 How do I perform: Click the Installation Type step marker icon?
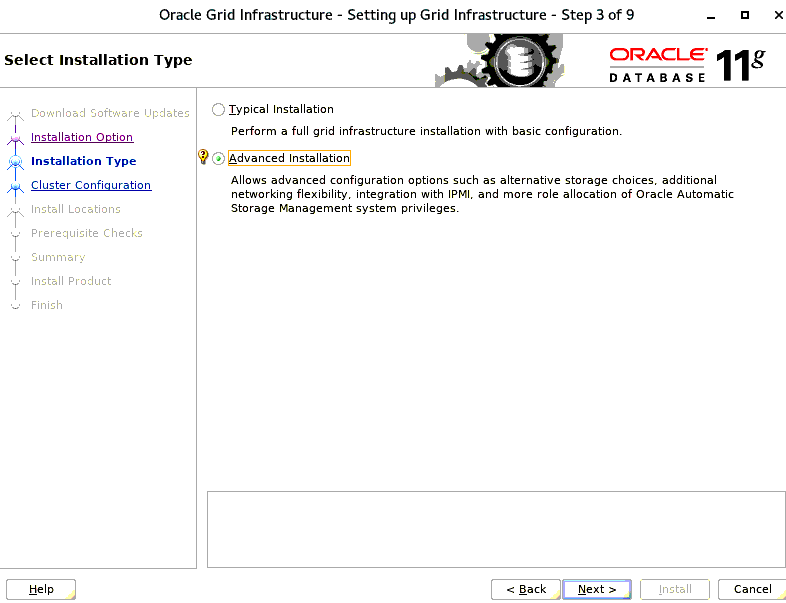(x=15, y=162)
